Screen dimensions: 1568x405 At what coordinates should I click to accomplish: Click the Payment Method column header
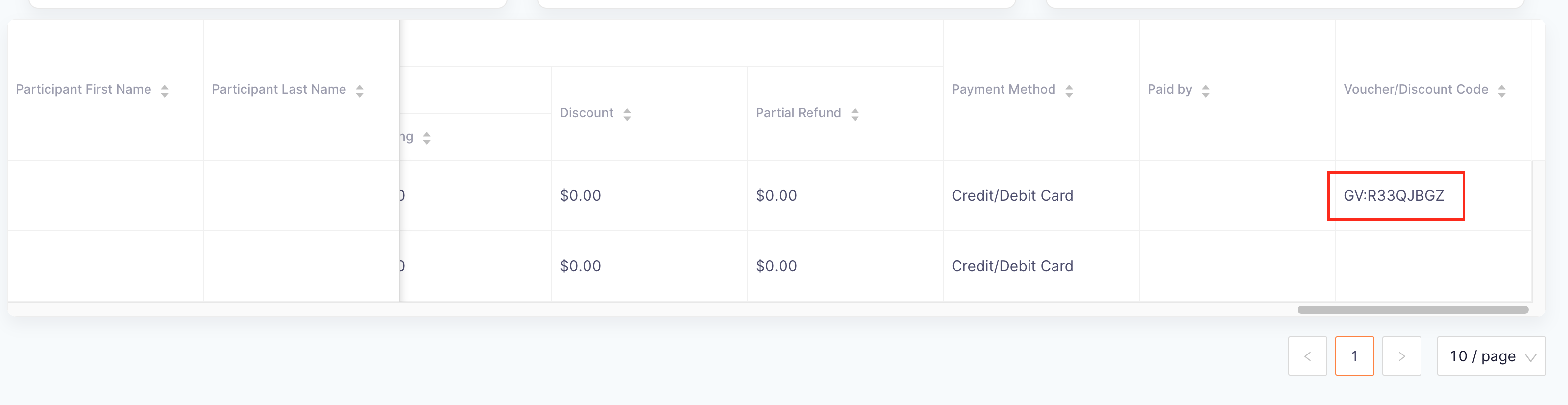click(x=1041, y=90)
